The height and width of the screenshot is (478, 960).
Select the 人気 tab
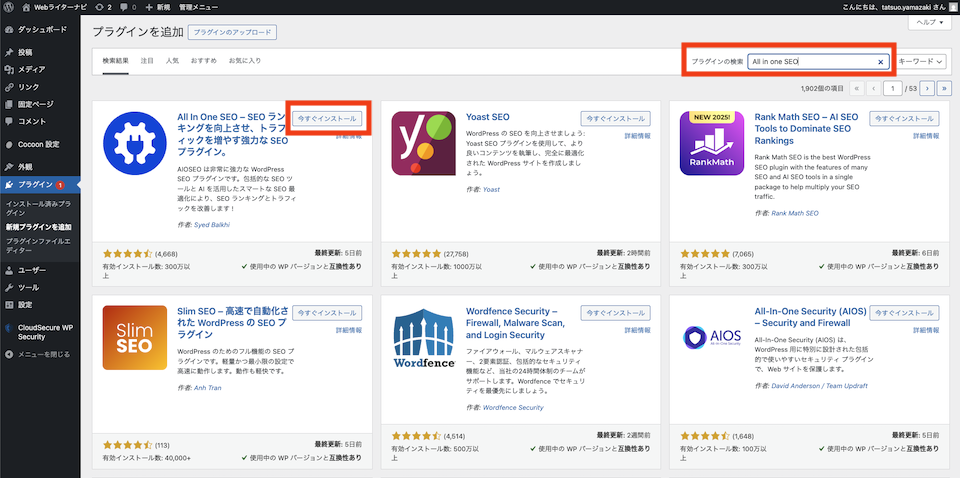(172, 61)
